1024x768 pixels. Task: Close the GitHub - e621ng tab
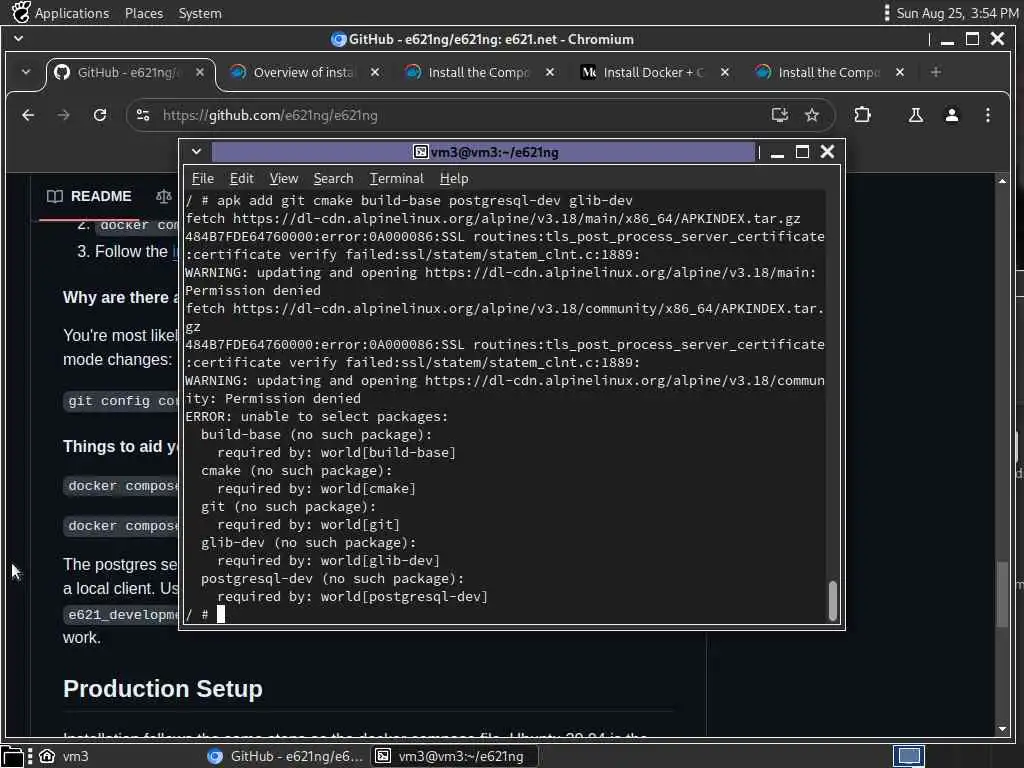pos(200,72)
